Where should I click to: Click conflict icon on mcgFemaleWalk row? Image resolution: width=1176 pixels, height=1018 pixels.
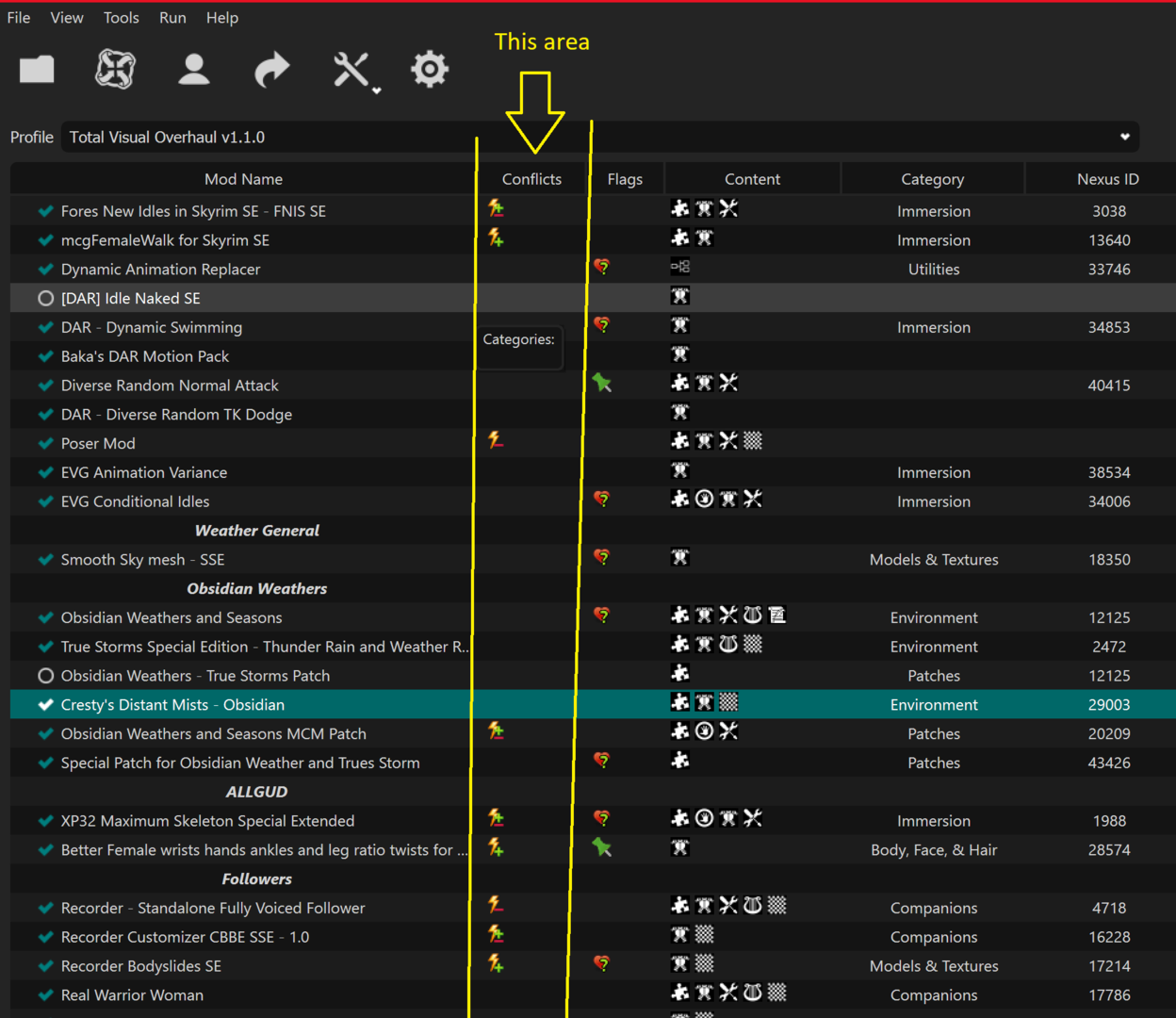[496, 238]
